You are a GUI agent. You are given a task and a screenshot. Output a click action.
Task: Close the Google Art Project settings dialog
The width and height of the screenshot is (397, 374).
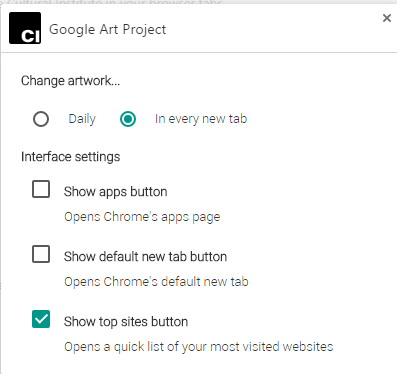pyautogui.click(x=387, y=18)
